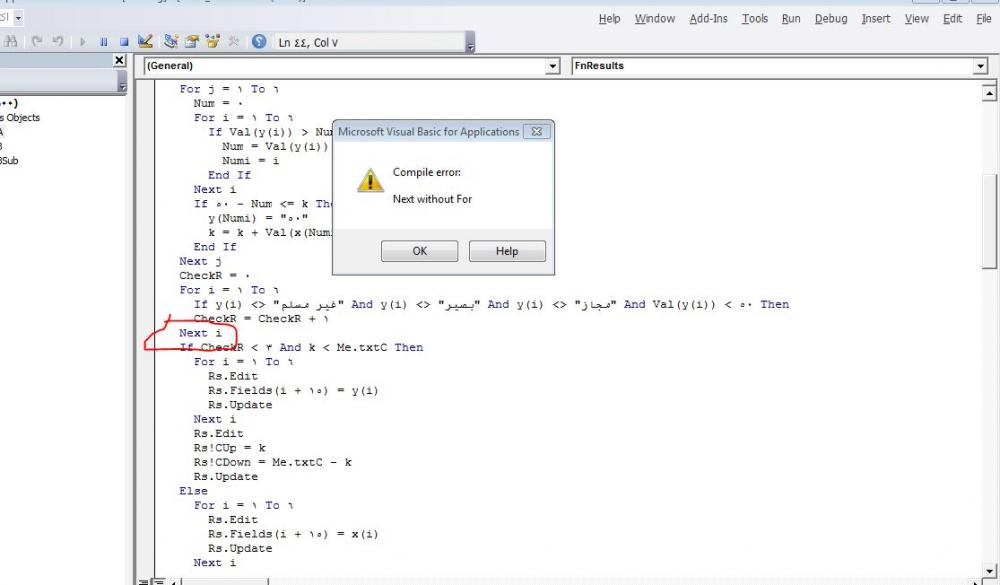This screenshot has width=1000, height=585.
Task: Expand the (General) object dropdown
Action: click(x=552, y=66)
